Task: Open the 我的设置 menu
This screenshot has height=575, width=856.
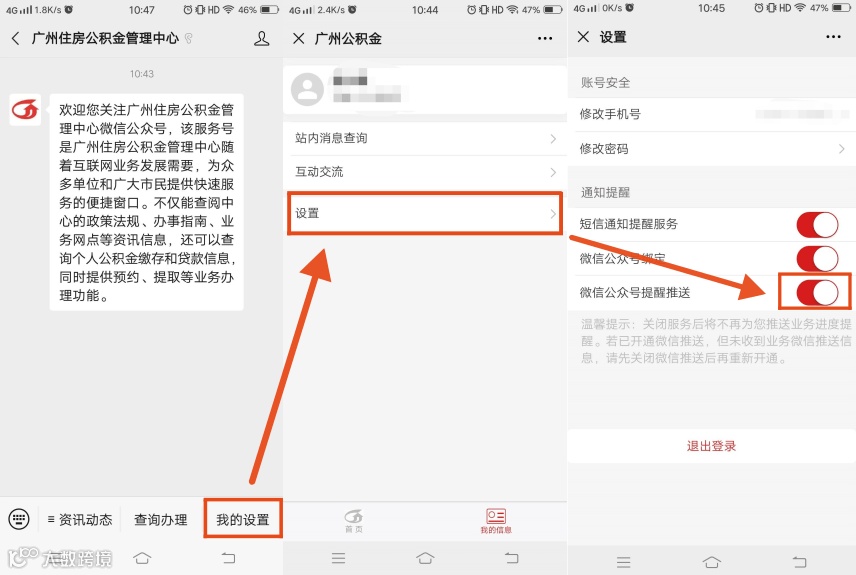Action: (x=243, y=519)
